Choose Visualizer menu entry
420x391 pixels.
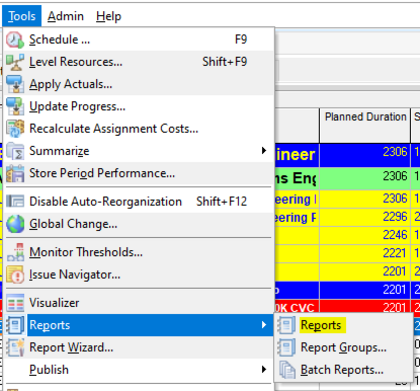click(138, 303)
